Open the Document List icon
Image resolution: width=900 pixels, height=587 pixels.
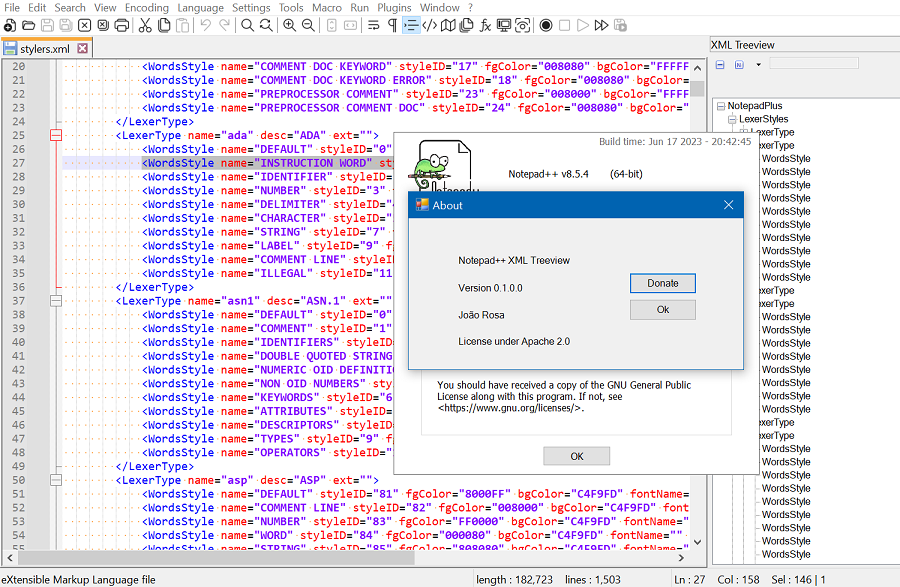point(467,25)
